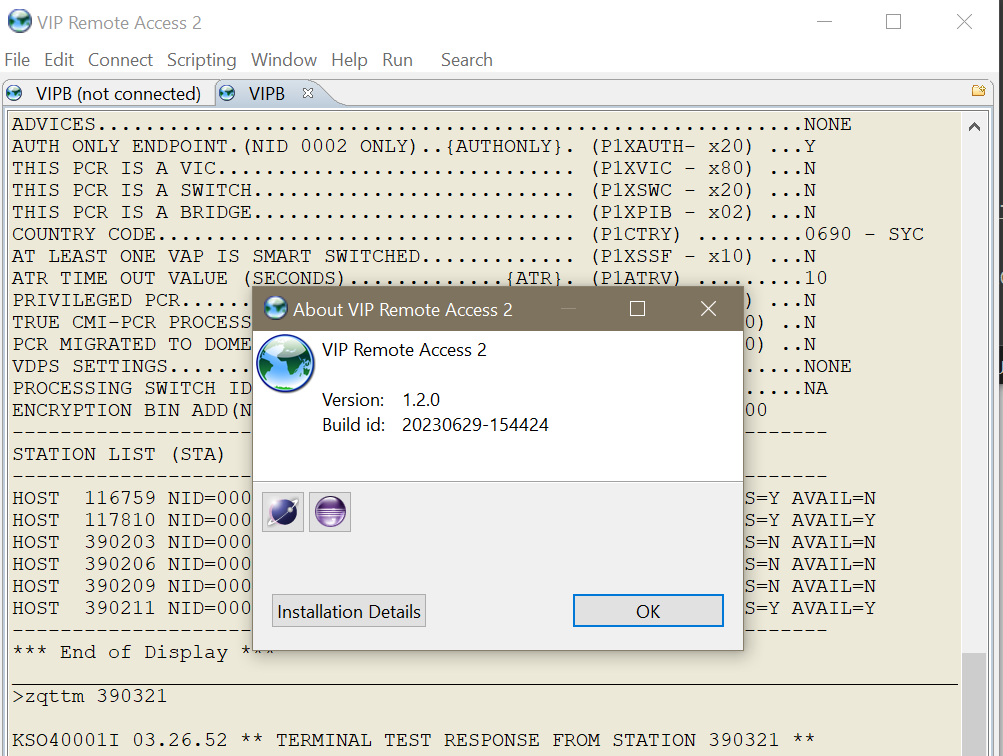Open the Connect menu

(120, 60)
